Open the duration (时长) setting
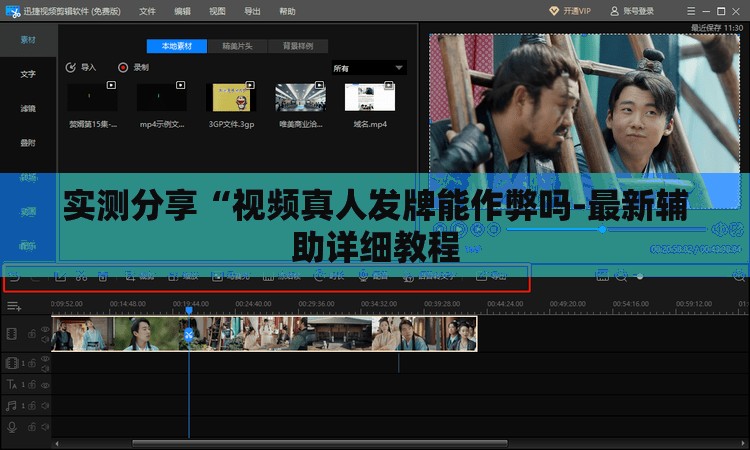 pyautogui.click(x=329, y=276)
